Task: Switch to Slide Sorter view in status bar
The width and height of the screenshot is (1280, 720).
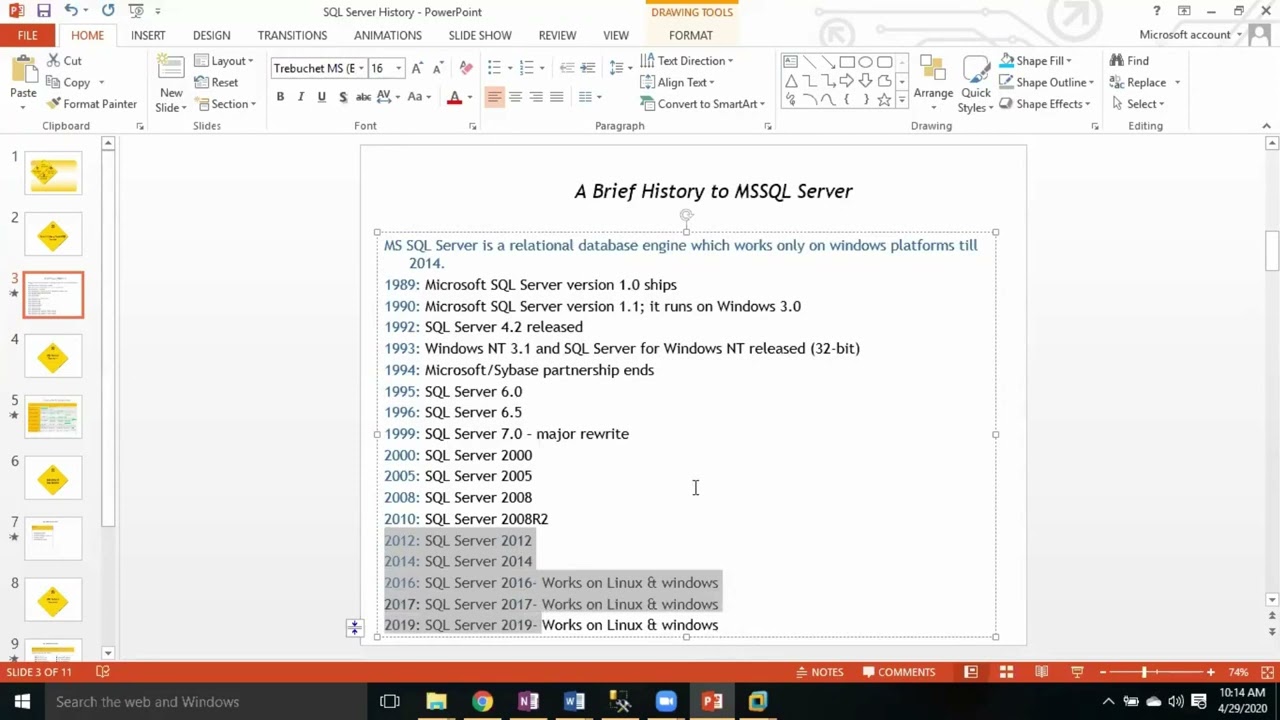Action: pos(1006,672)
